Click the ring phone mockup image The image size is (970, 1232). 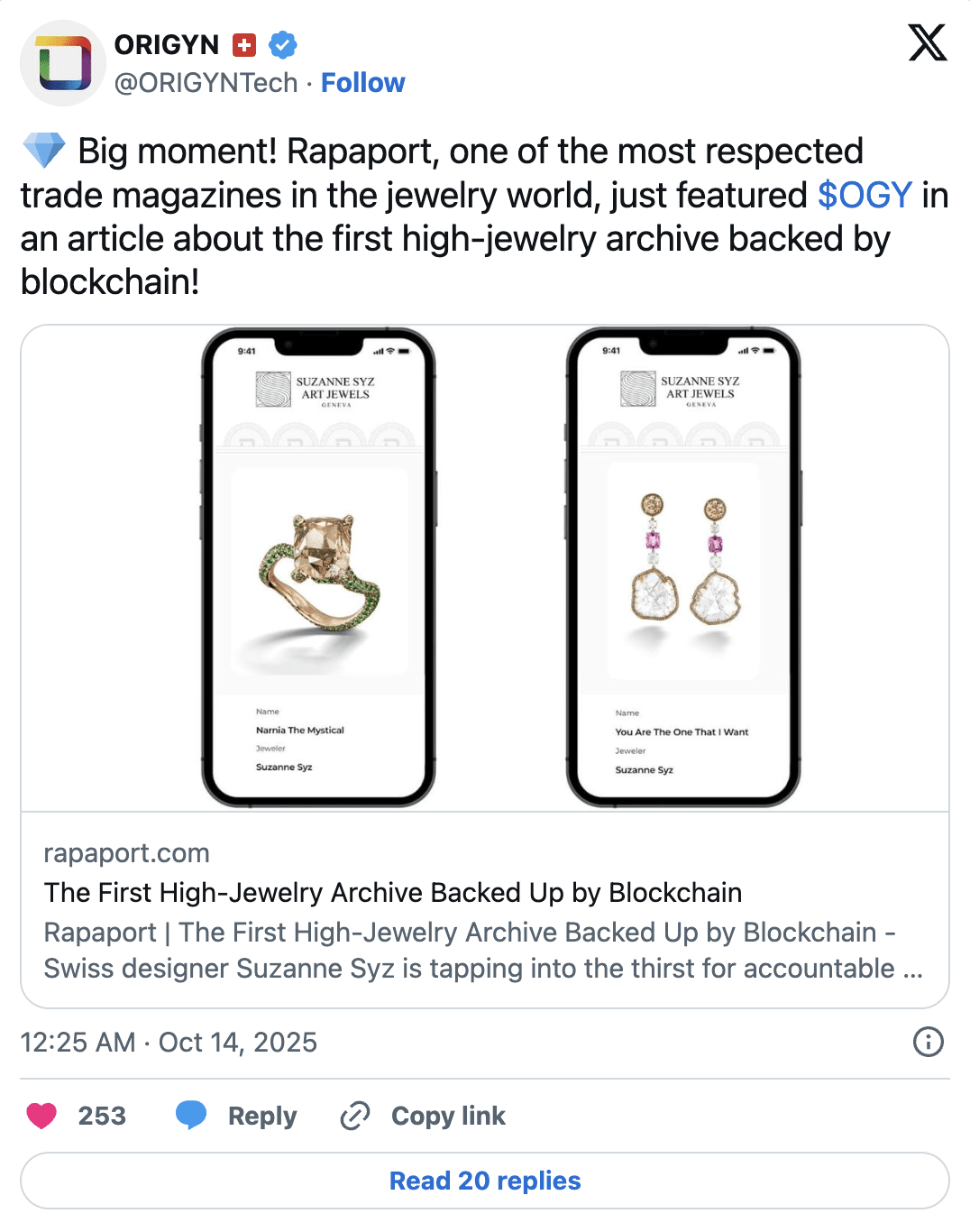coord(318,568)
